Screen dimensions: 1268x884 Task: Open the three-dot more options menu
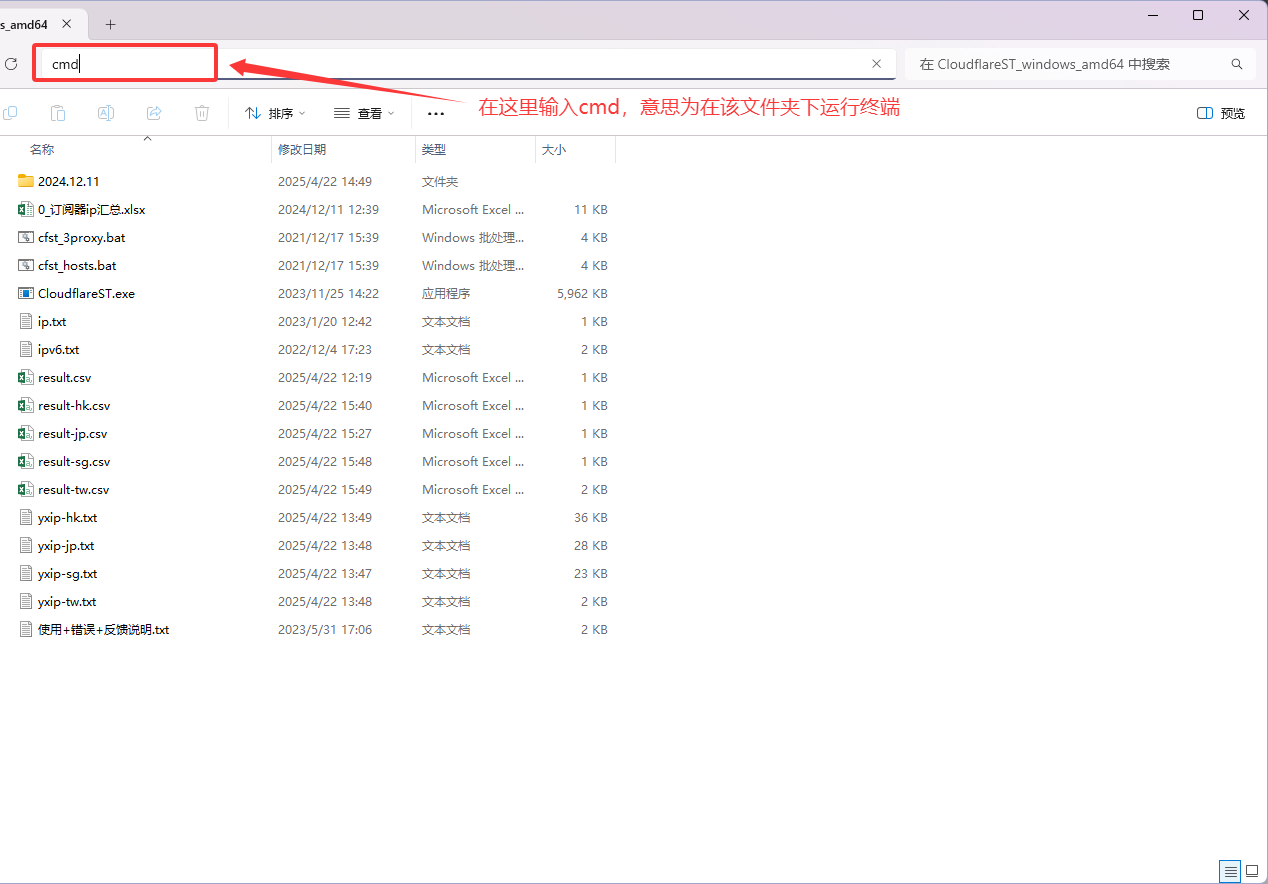[x=436, y=113]
